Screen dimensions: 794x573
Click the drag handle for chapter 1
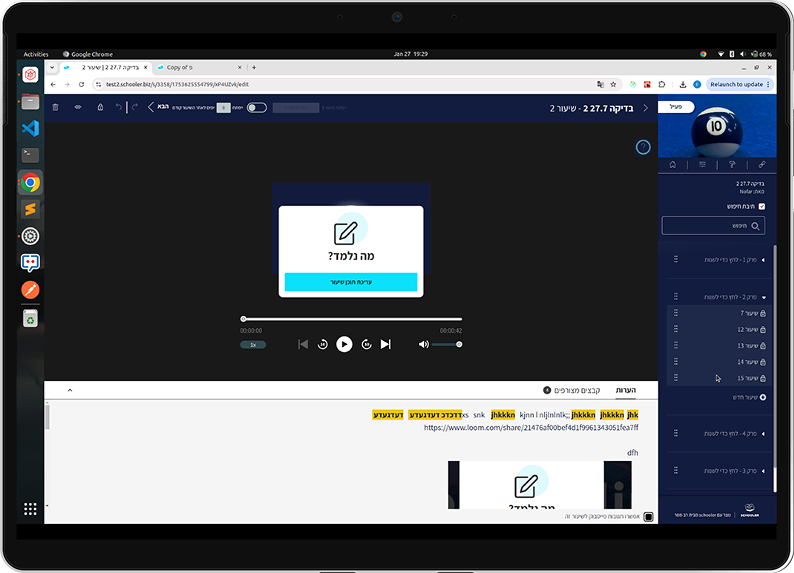pos(676,259)
